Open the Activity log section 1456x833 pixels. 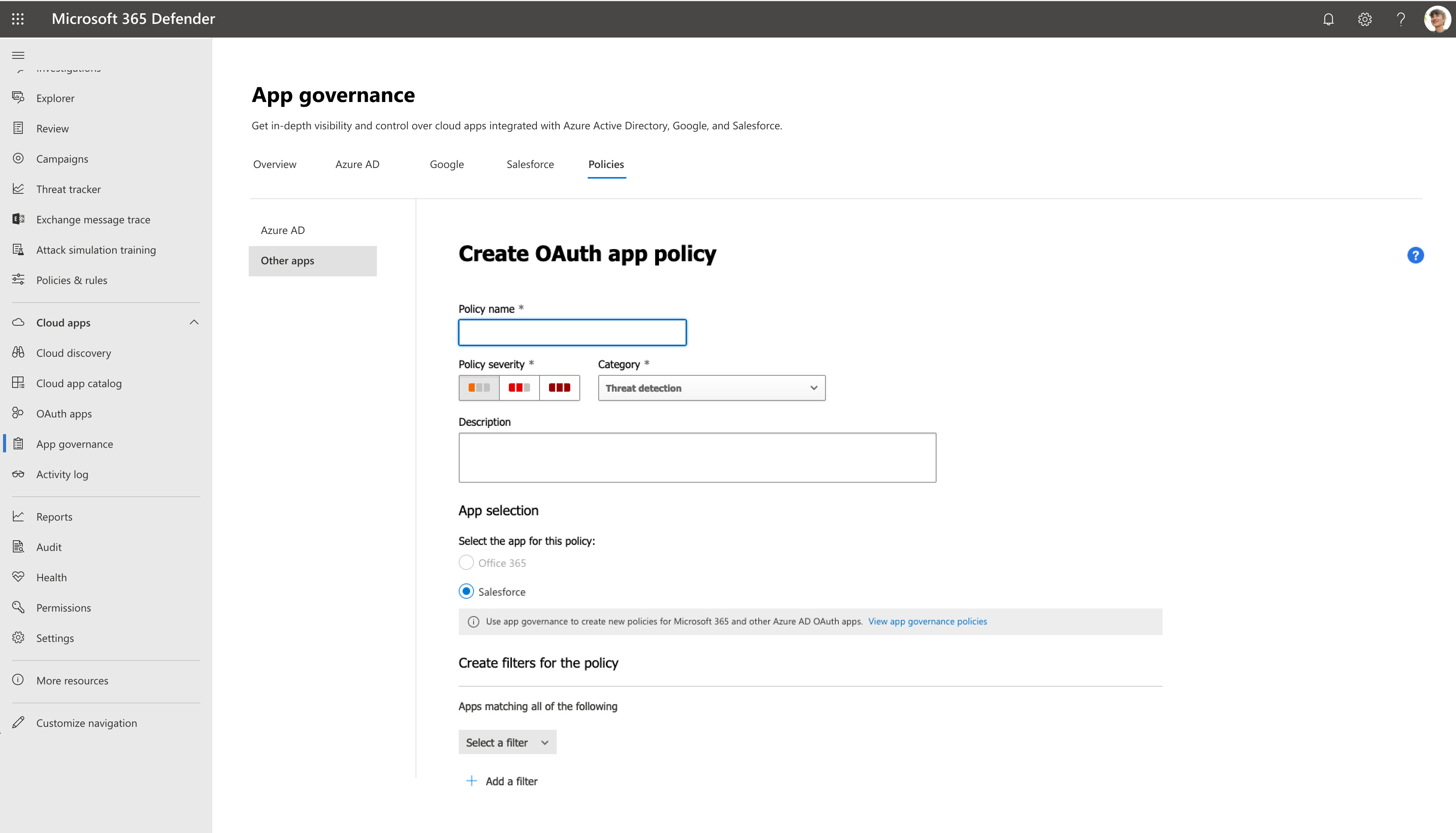point(62,474)
